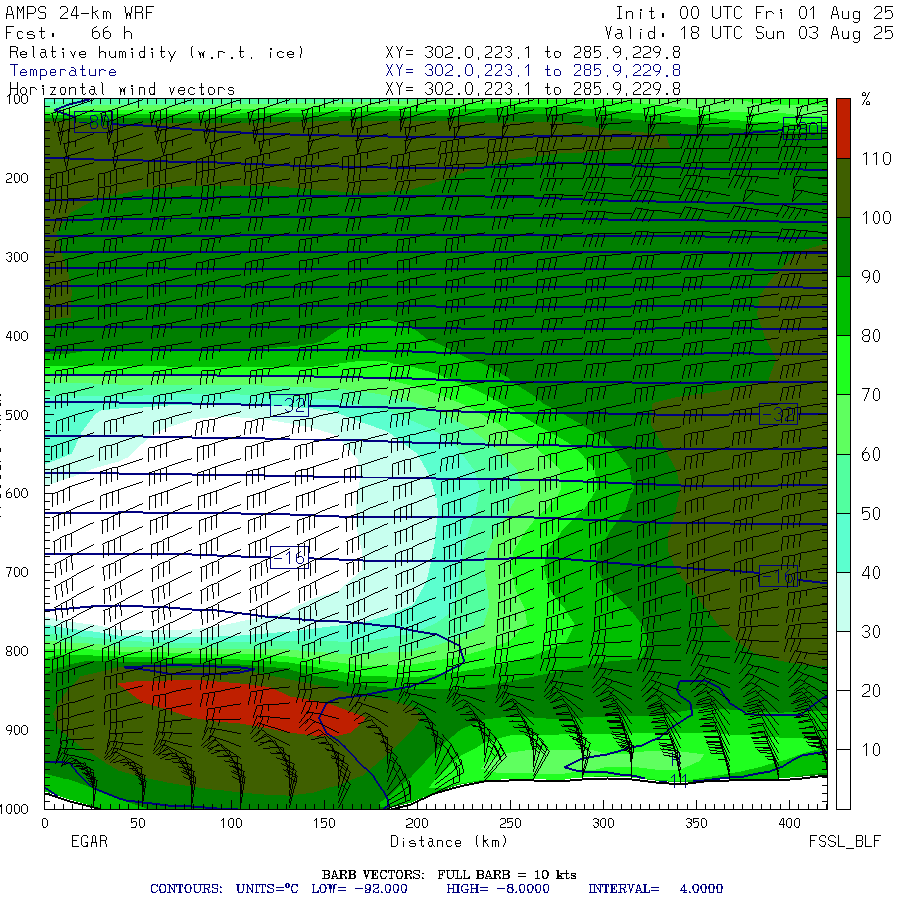Click the red color bar segment above 110
This screenshot has width=900, height=900.
pos(843,129)
